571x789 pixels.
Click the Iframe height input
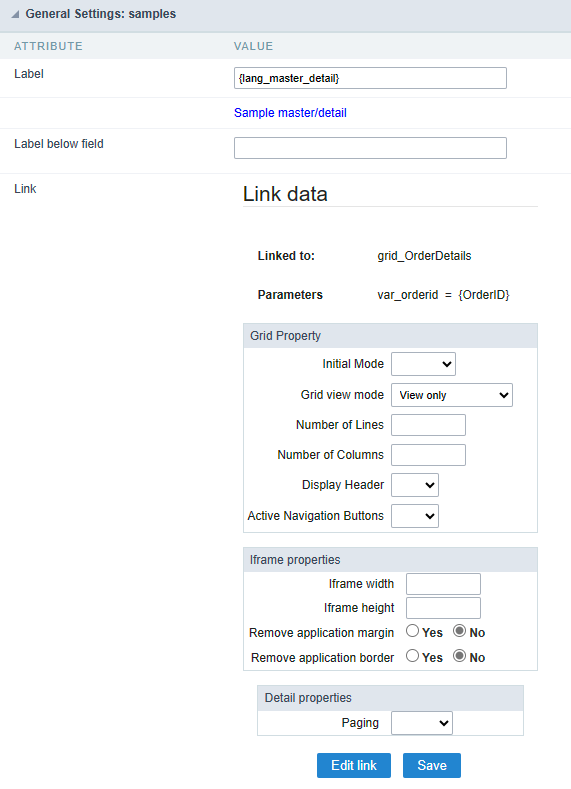(x=443, y=608)
